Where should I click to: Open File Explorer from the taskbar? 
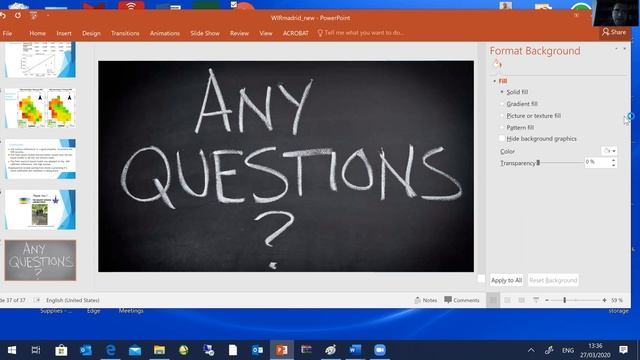[x=159, y=350]
